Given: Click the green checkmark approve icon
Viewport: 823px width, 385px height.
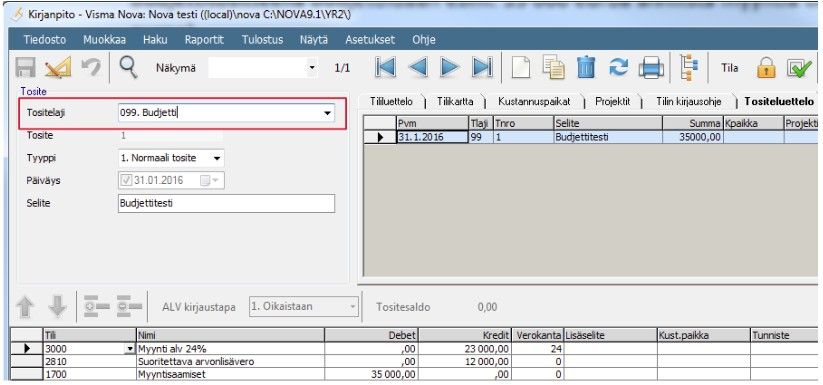Looking at the screenshot, I should pos(799,69).
